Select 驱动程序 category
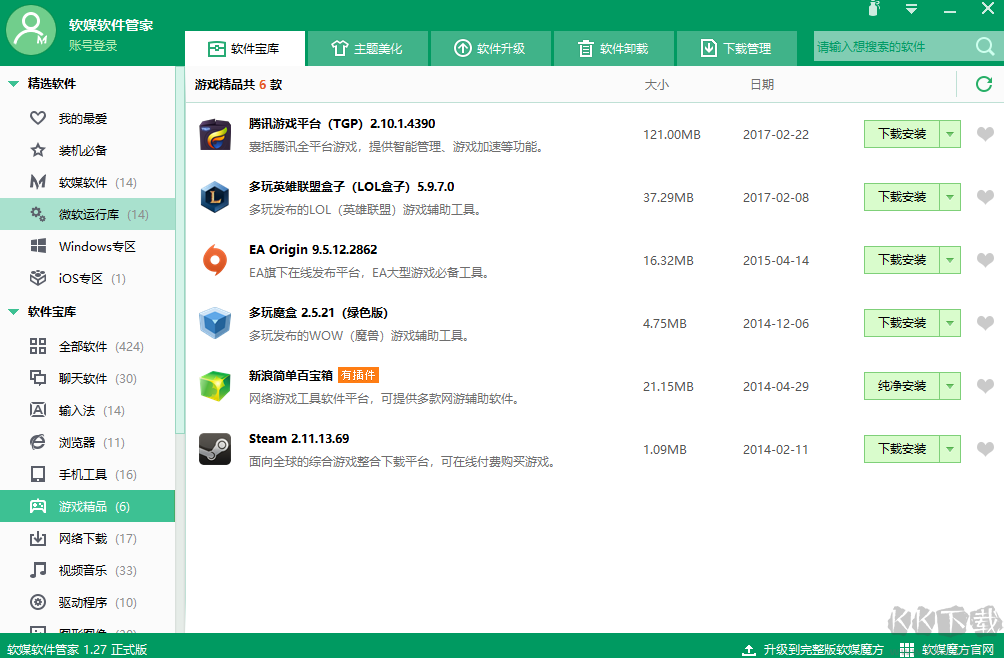The height and width of the screenshot is (658, 1004). click(87, 602)
